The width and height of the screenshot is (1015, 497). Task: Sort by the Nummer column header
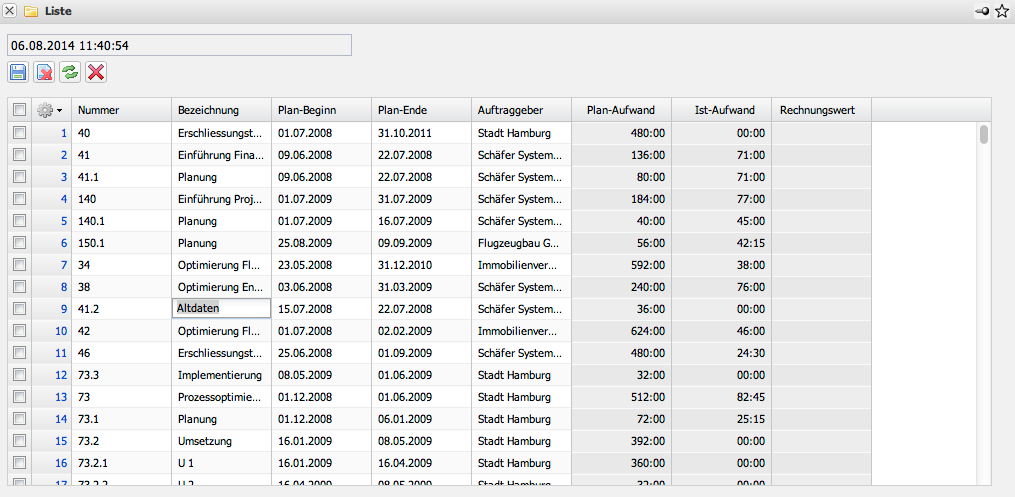[x=120, y=110]
